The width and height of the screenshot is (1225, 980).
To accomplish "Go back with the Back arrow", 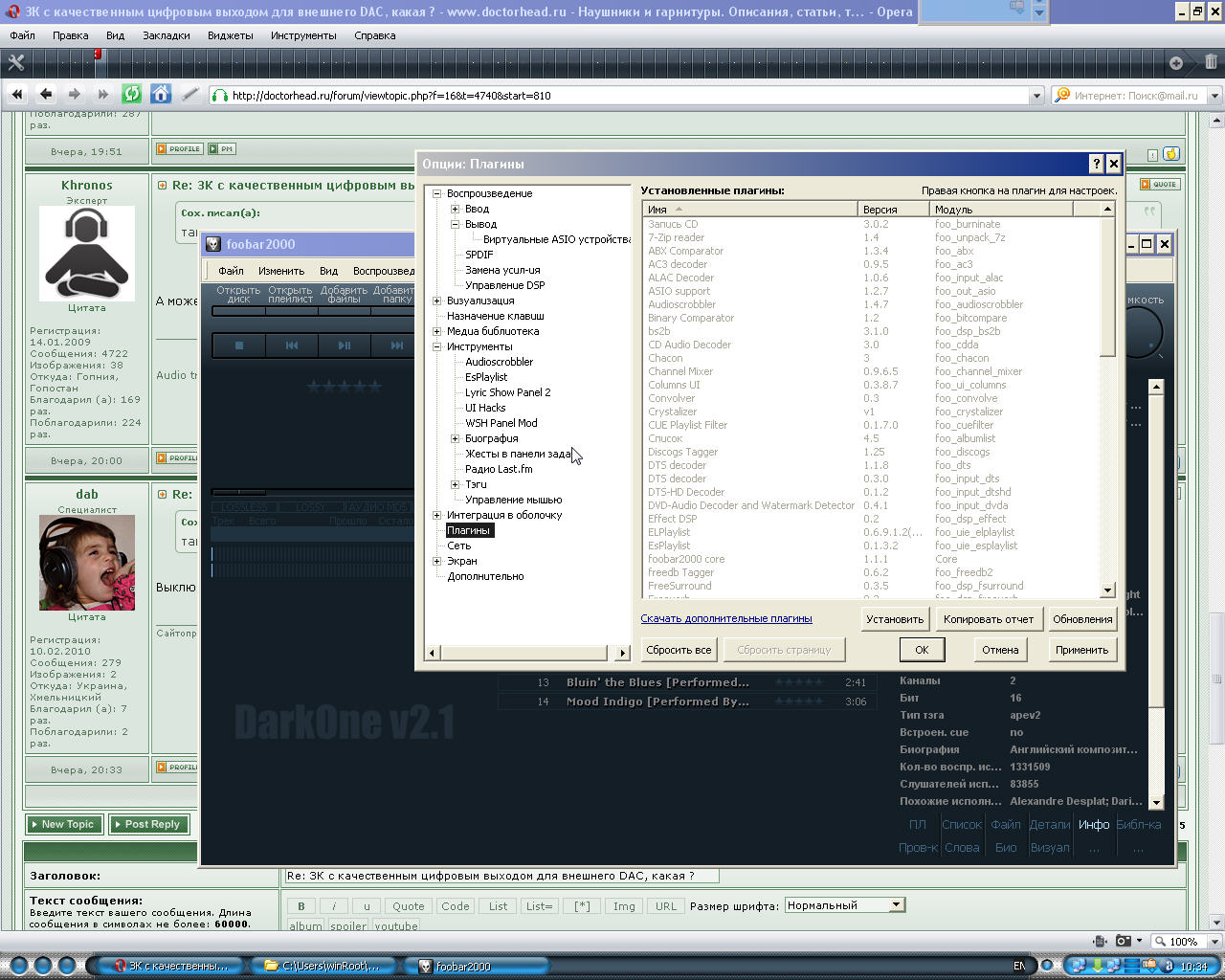I will (46, 94).
